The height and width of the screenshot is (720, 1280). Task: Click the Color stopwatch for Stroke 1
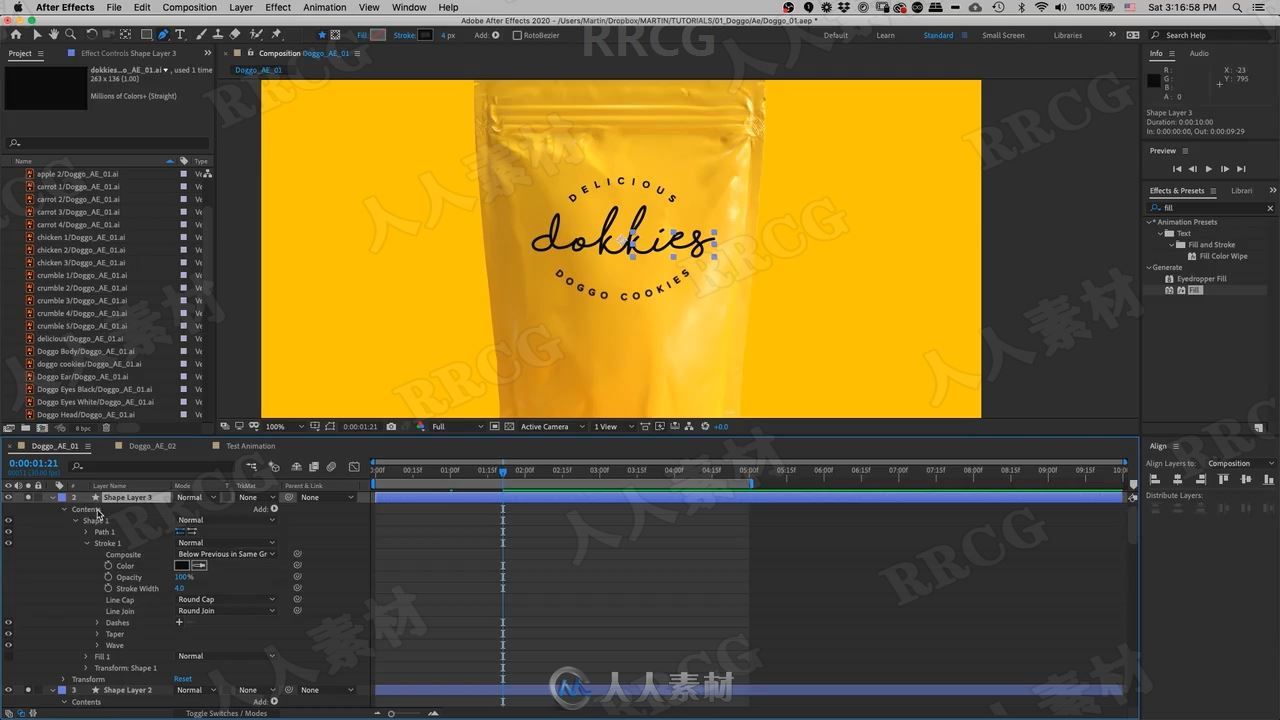tap(108, 566)
